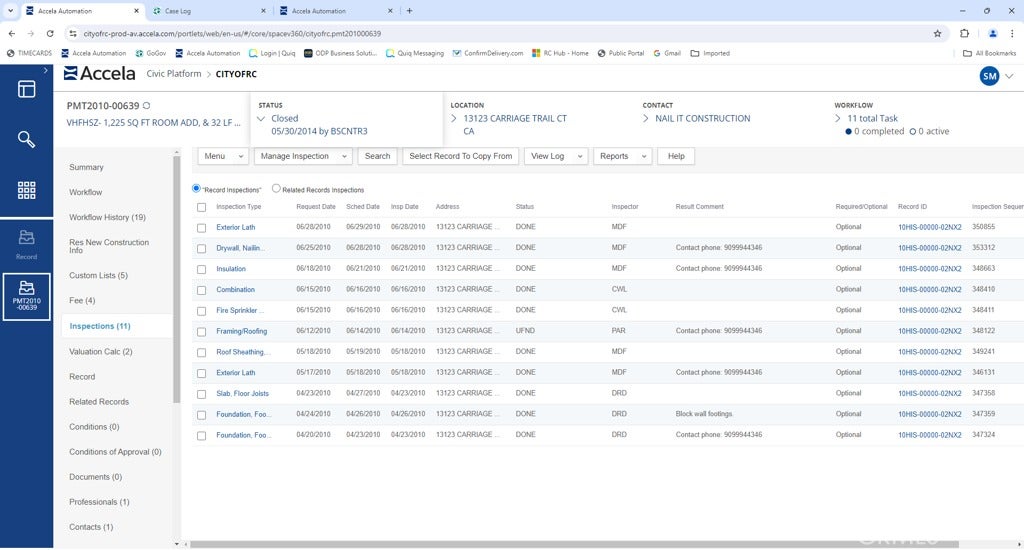Image resolution: width=1024 pixels, height=550 pixels.
Task: Open Workflow History (19) in side menu
Action: click(107, 217)
